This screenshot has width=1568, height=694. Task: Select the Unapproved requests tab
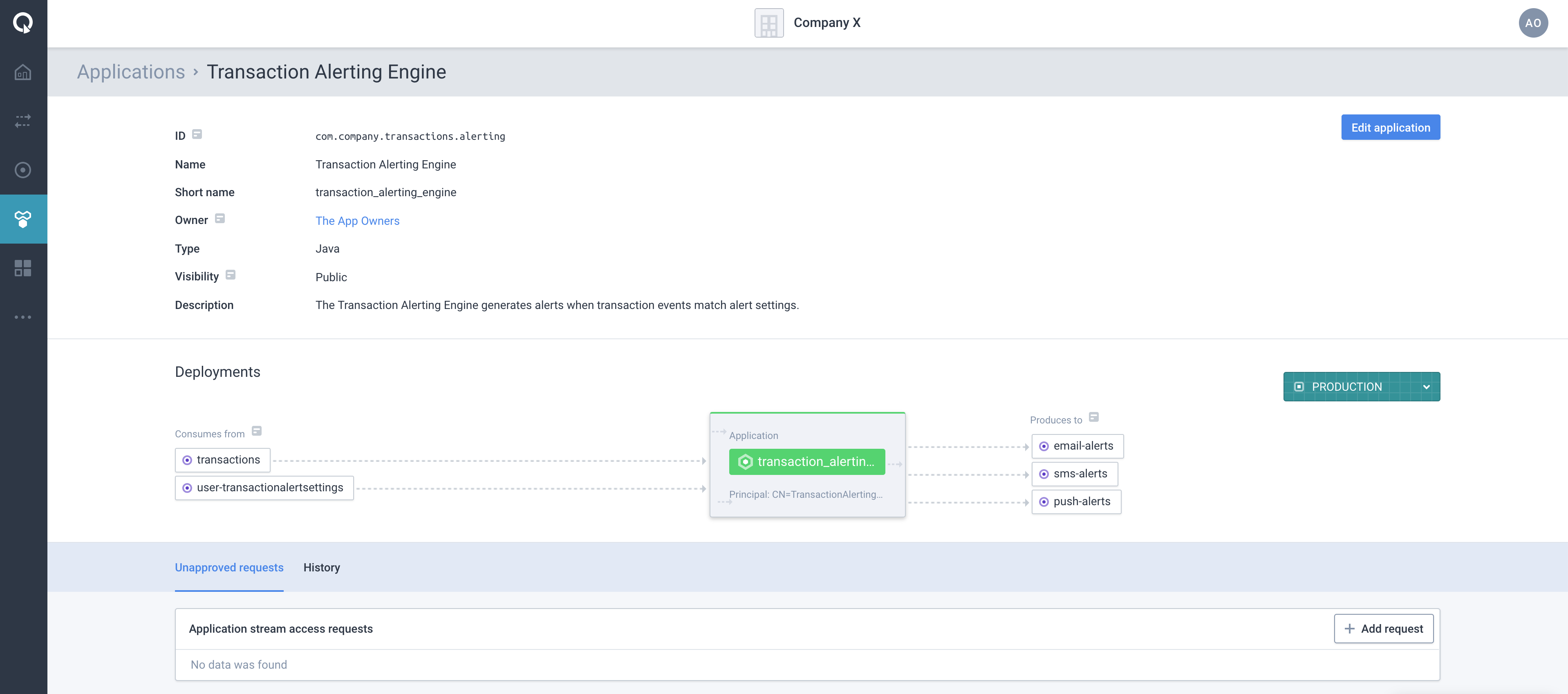pos(229,567)
